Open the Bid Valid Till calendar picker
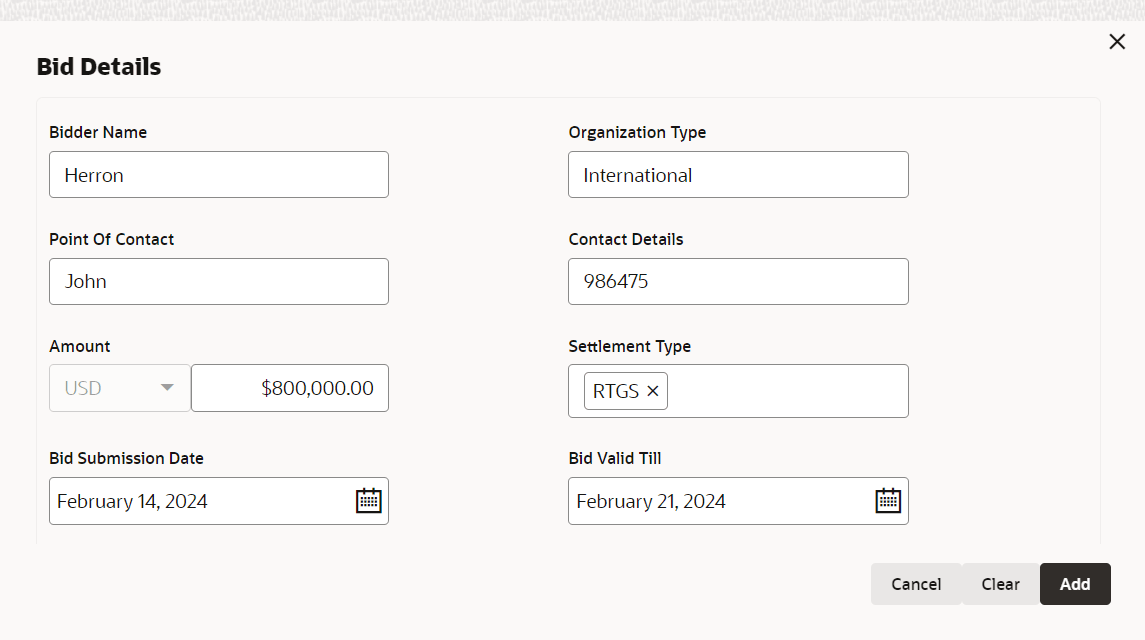1145x640 pixels. [888, 501]
